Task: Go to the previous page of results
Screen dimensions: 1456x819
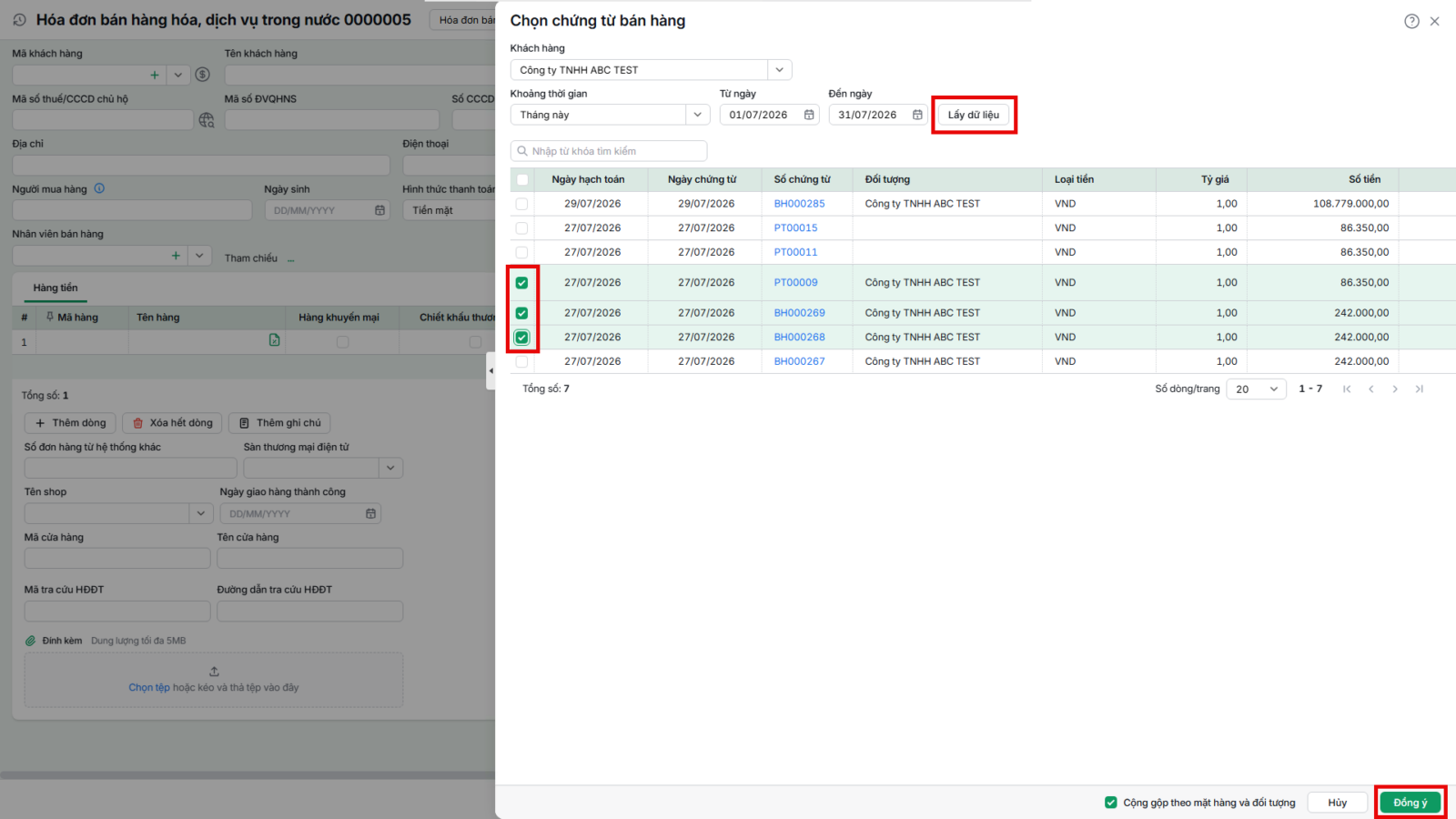Action: [x=1371, y=389]
